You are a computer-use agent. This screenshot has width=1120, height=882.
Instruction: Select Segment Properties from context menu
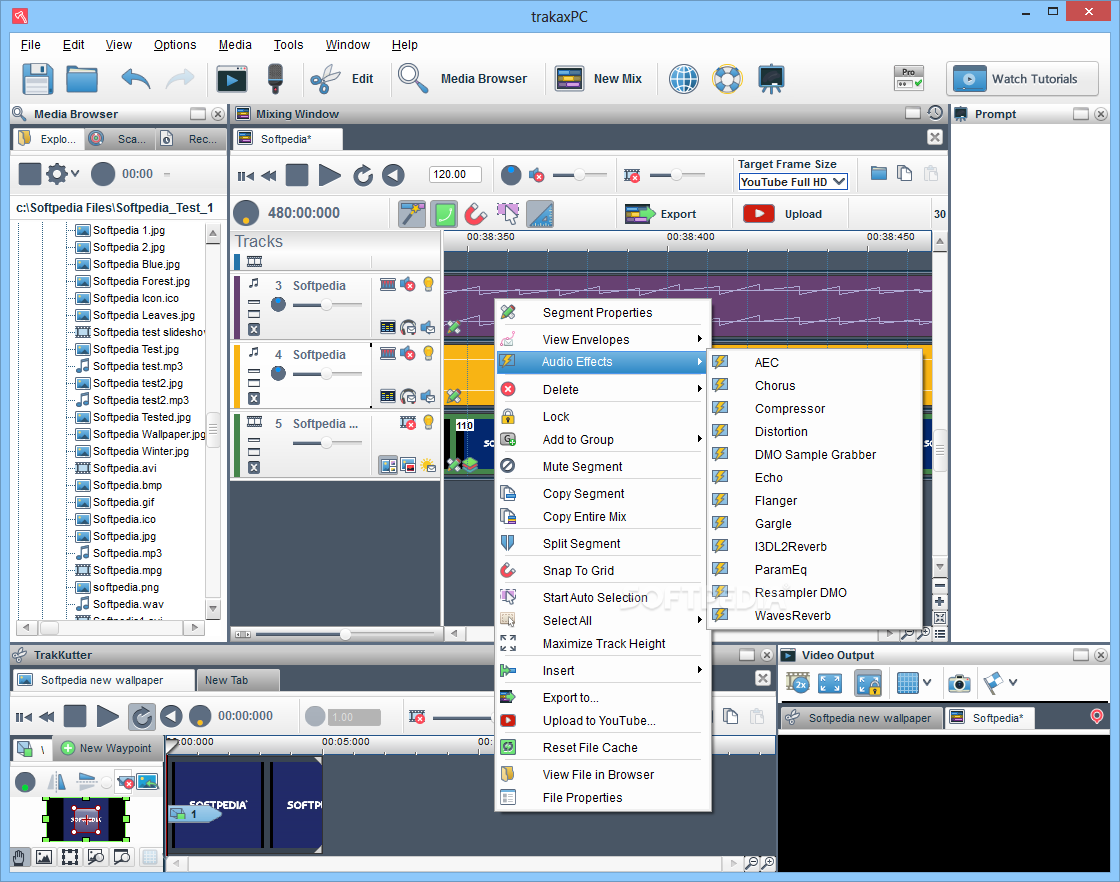(604, 313)
